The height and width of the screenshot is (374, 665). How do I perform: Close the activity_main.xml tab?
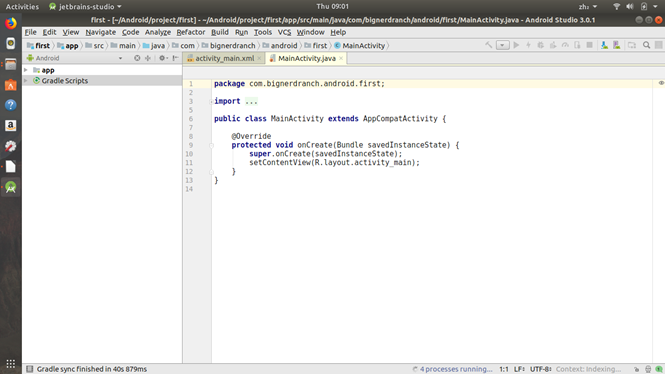pos(259,59)
